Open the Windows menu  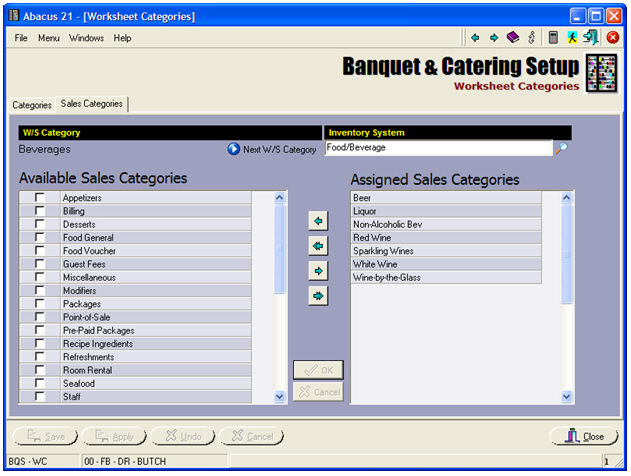pos(87,38)
